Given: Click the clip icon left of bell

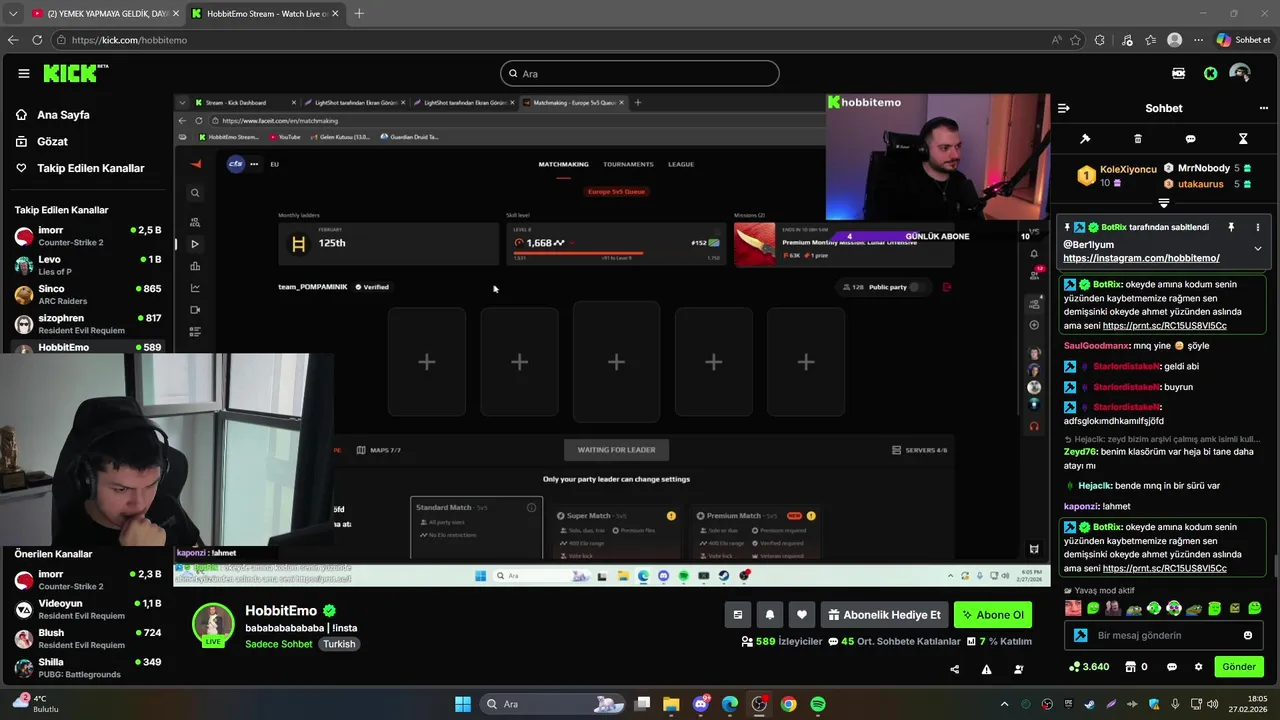Looking at the screenshot, I should (x=738, y=615).
